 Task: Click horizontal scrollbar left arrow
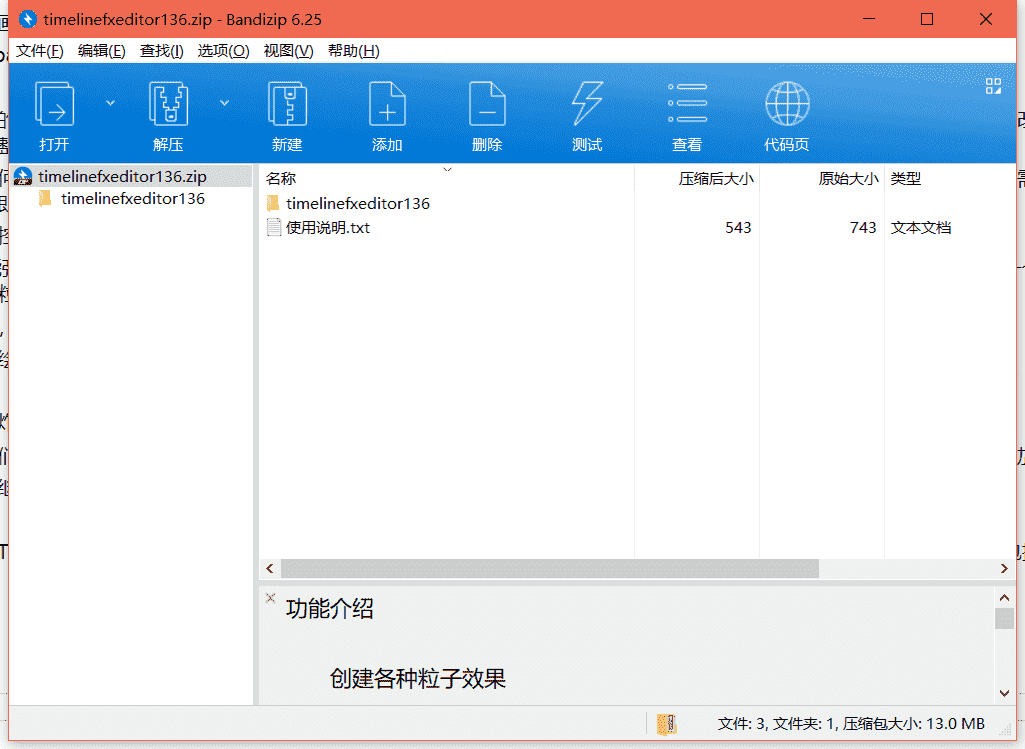click(x=270, y=569)
